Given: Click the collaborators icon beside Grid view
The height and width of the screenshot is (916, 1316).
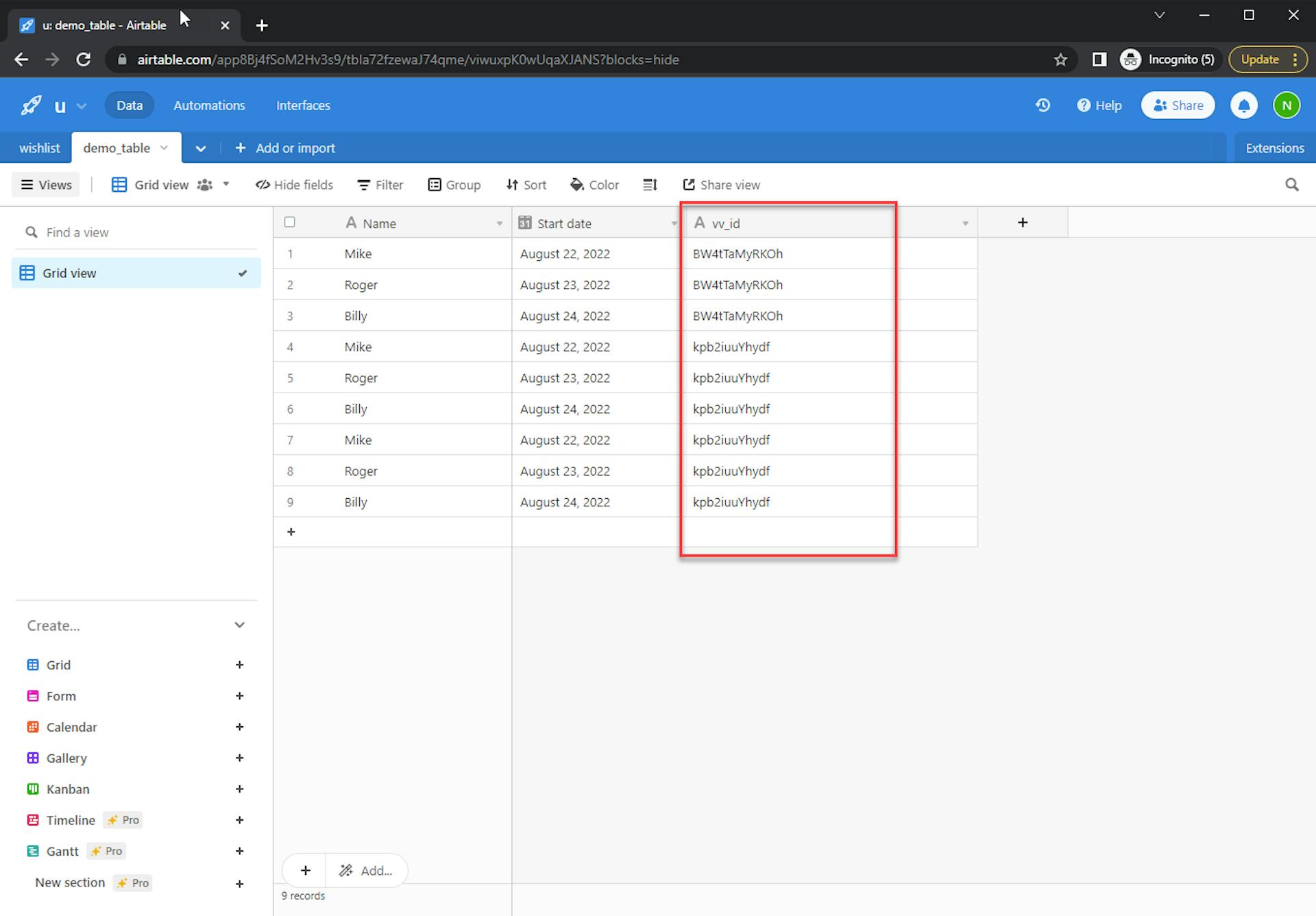Looking at the screenshot, I should (204, 184).
